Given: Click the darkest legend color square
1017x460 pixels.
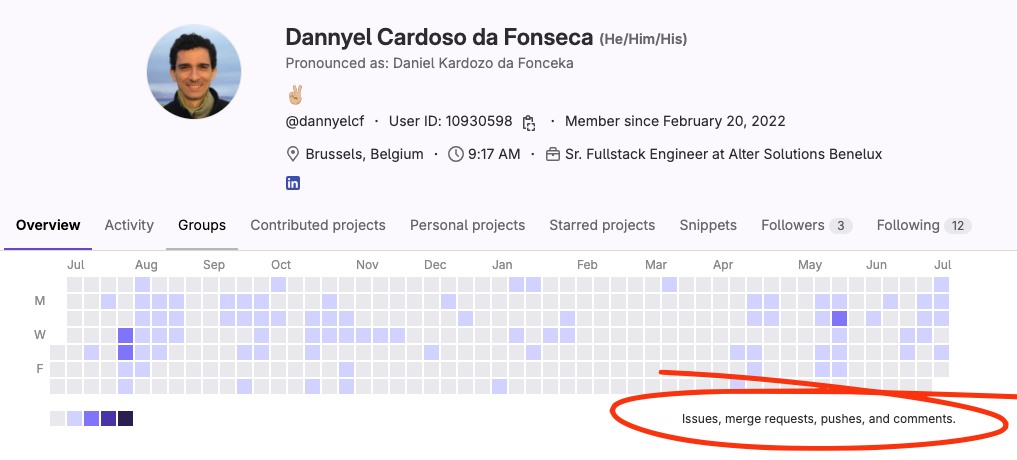Looking at the screenshot, I should click(x=126, y=418).
